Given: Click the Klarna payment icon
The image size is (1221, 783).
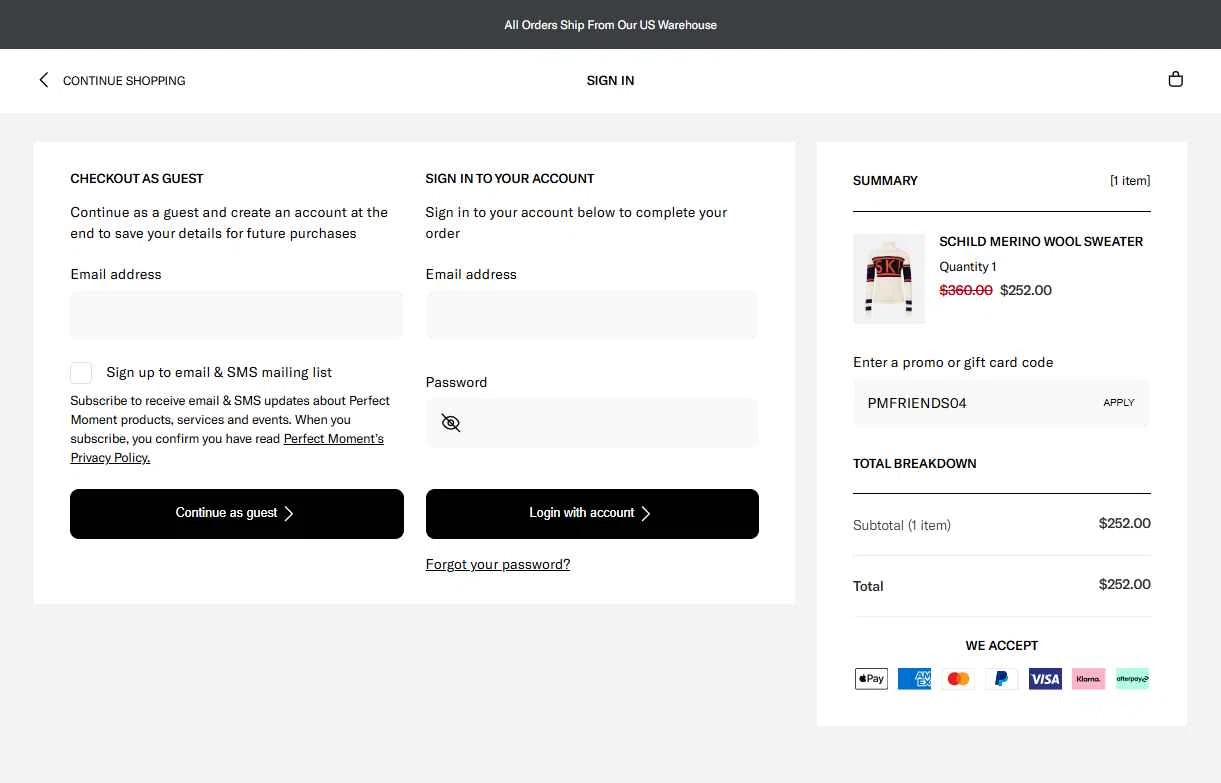Looking at the screenshot, I should (x=1088, y=679).
